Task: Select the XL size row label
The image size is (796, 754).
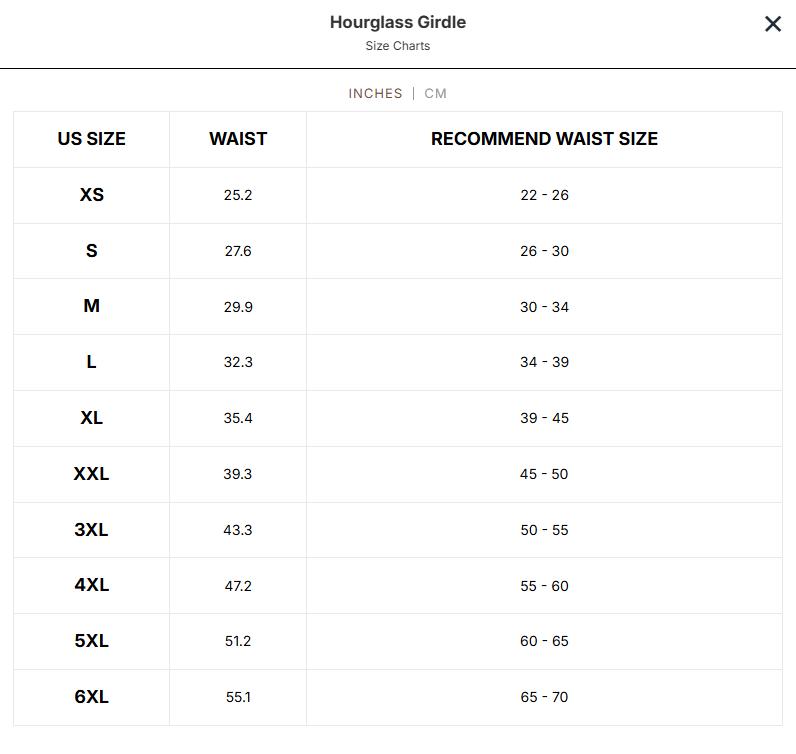Action: point(91,418)
